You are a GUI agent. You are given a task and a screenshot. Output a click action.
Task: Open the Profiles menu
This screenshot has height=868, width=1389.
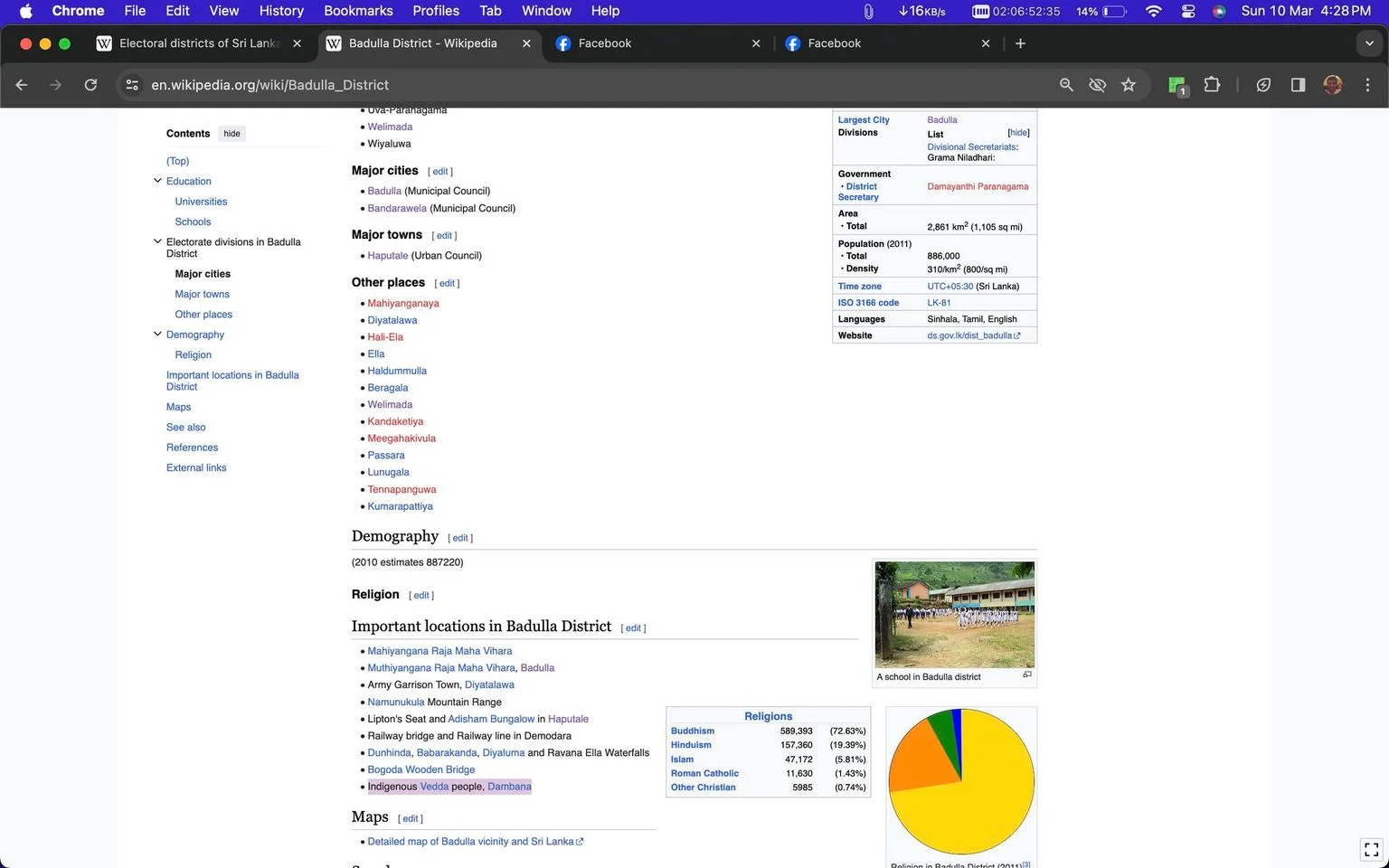click(436, 11)
